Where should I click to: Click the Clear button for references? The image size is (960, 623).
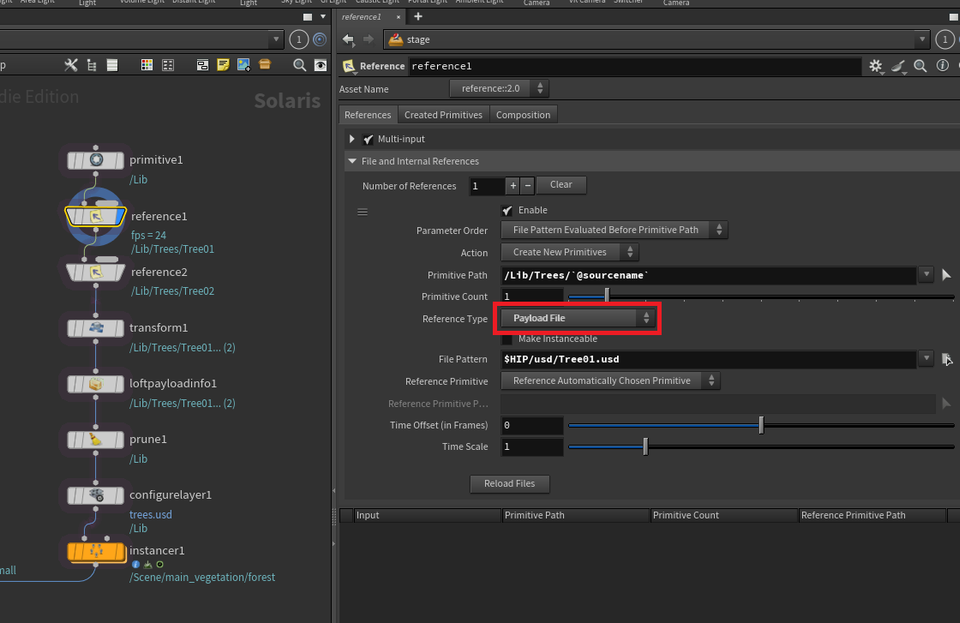pos(561,185)
